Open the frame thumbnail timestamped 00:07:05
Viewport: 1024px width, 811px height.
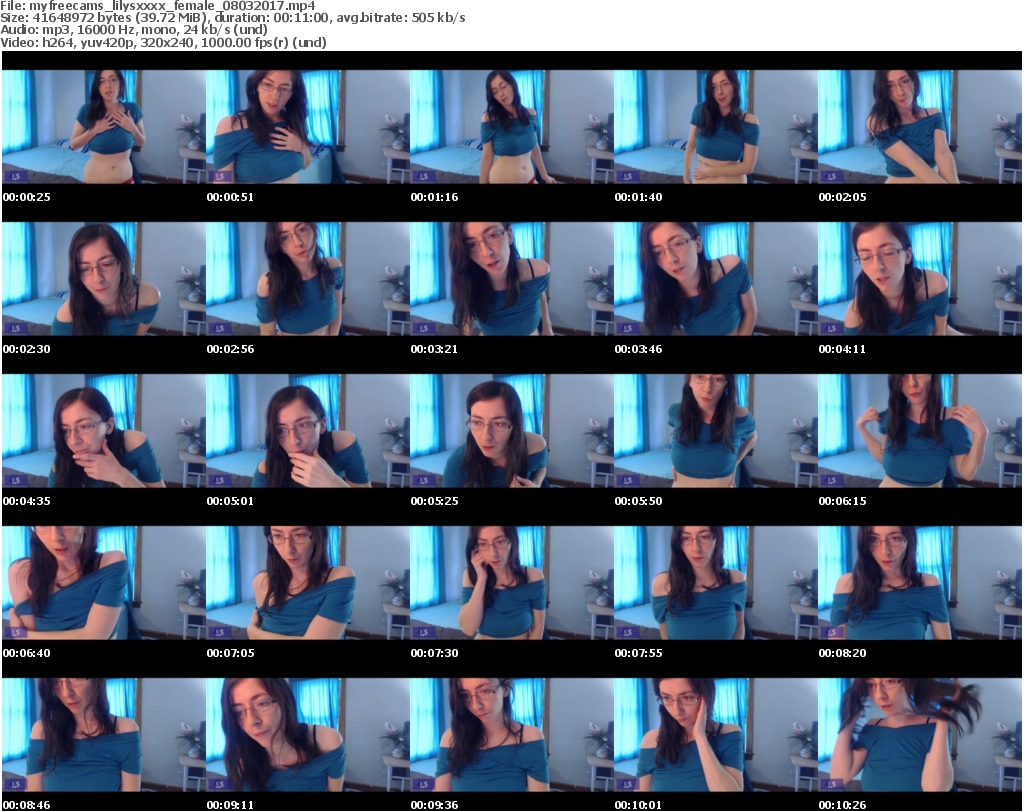(308, 583)
